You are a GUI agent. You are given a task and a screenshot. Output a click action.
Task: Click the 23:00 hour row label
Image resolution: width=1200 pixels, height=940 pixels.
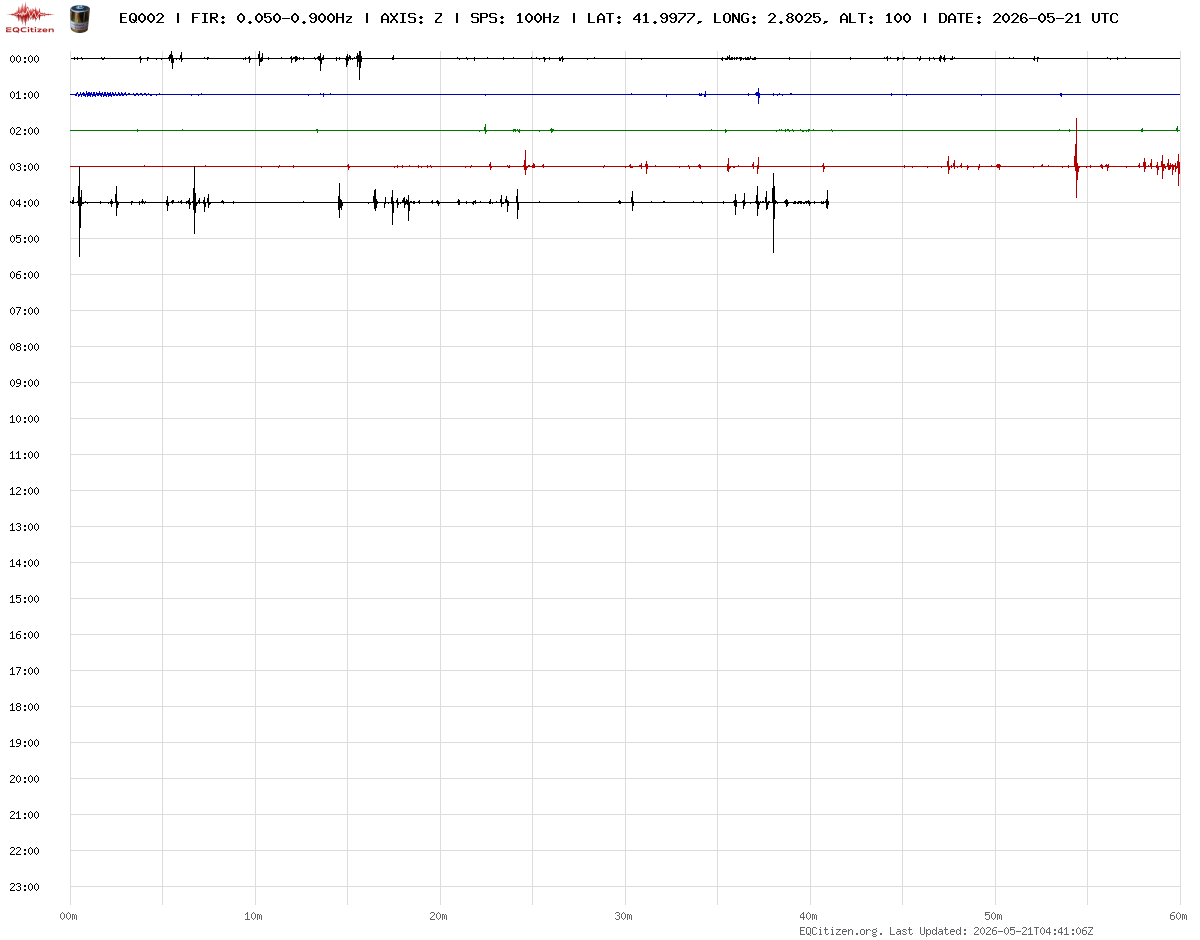coord(24,887)
